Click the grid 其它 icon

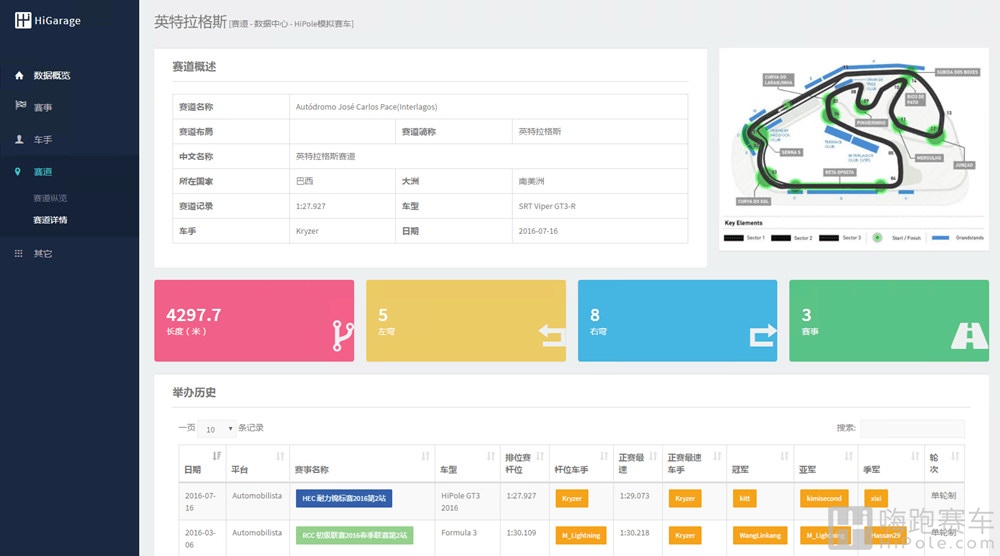pyautogui.click(x=18, y=253)
